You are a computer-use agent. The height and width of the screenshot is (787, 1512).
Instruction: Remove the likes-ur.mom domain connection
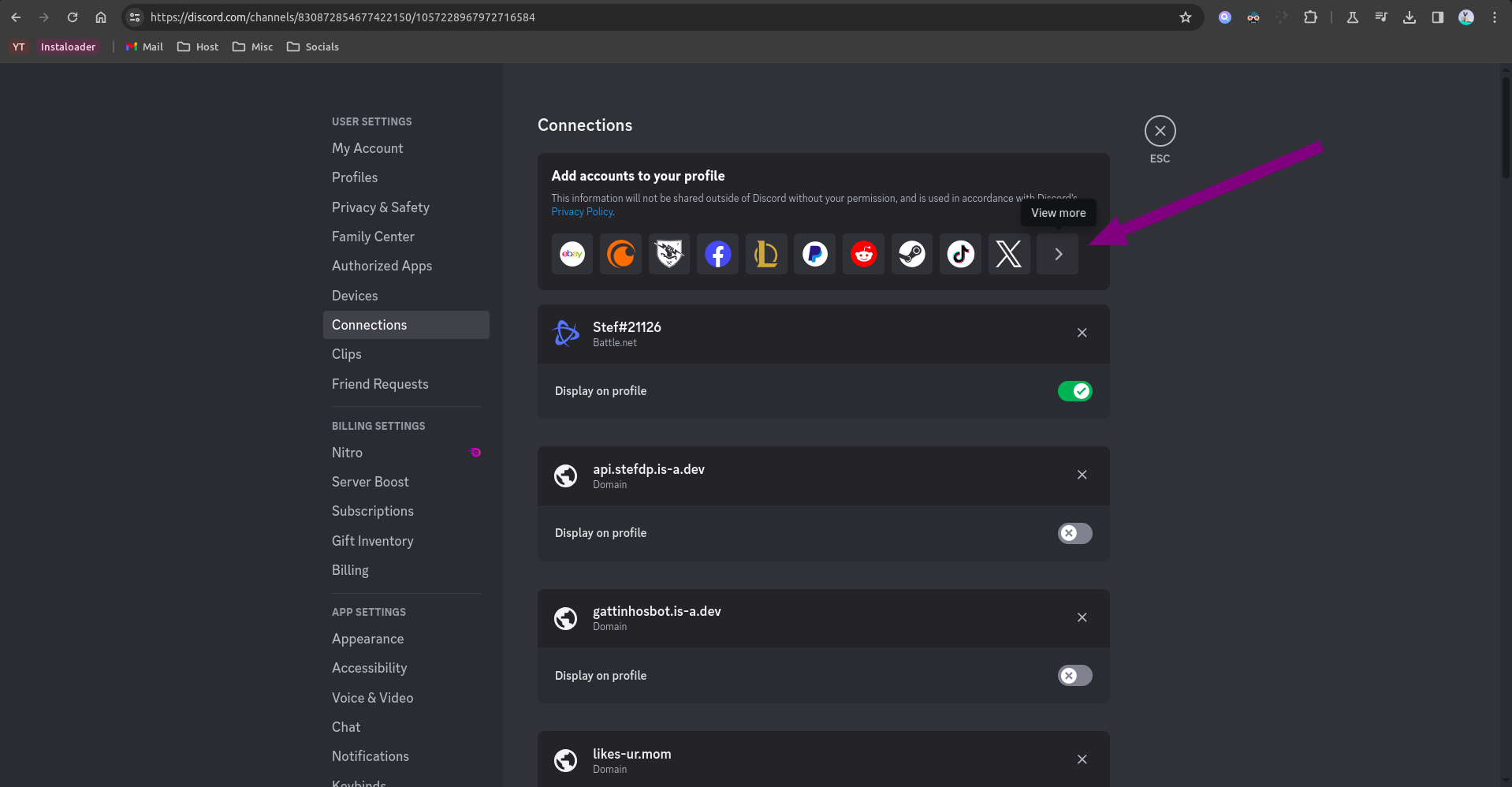[1082, 759]
